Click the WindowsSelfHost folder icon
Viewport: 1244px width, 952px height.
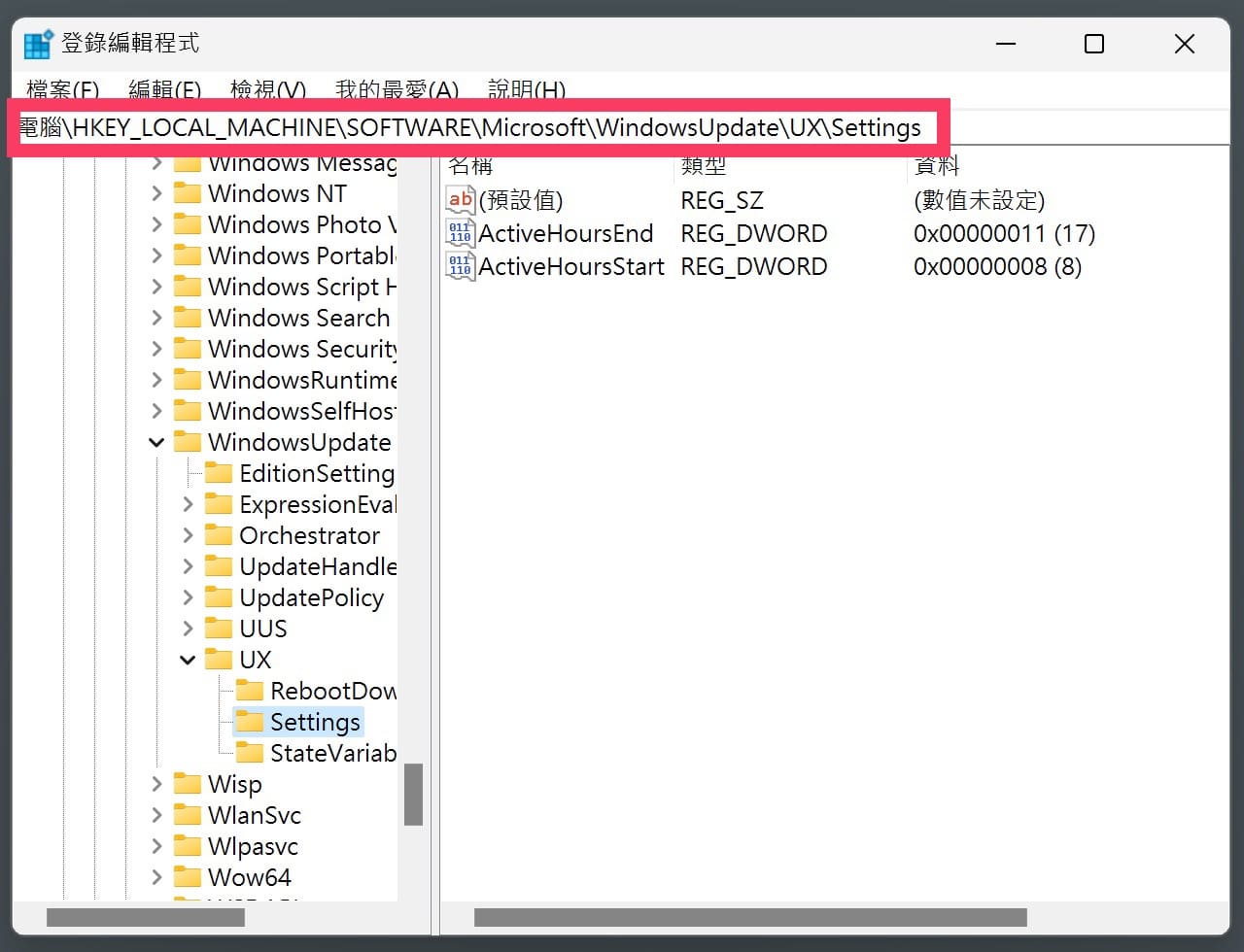(x=187, y=411)
